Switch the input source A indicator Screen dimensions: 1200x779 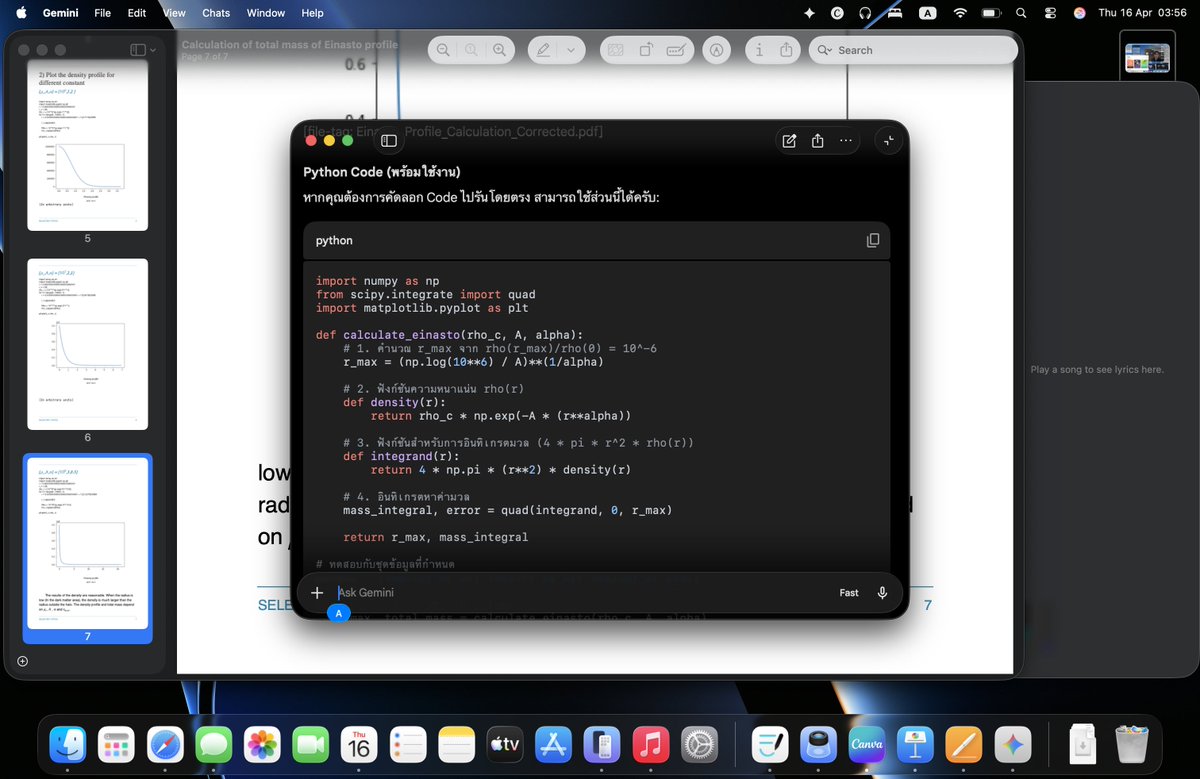pos(928,13)
